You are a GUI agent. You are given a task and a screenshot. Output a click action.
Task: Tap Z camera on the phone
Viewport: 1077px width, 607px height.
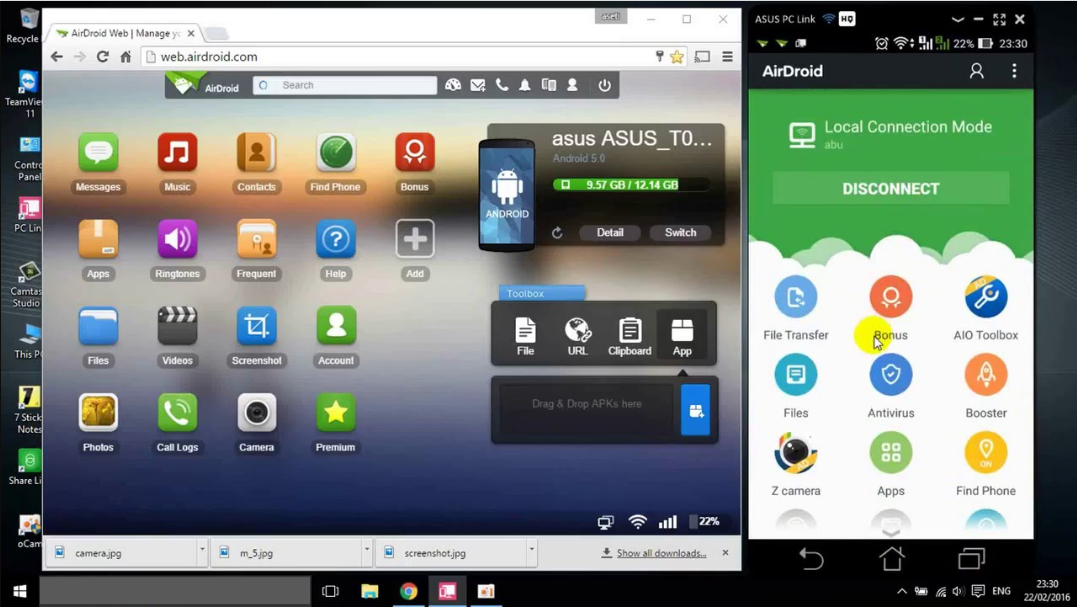(x=795, y=453)
